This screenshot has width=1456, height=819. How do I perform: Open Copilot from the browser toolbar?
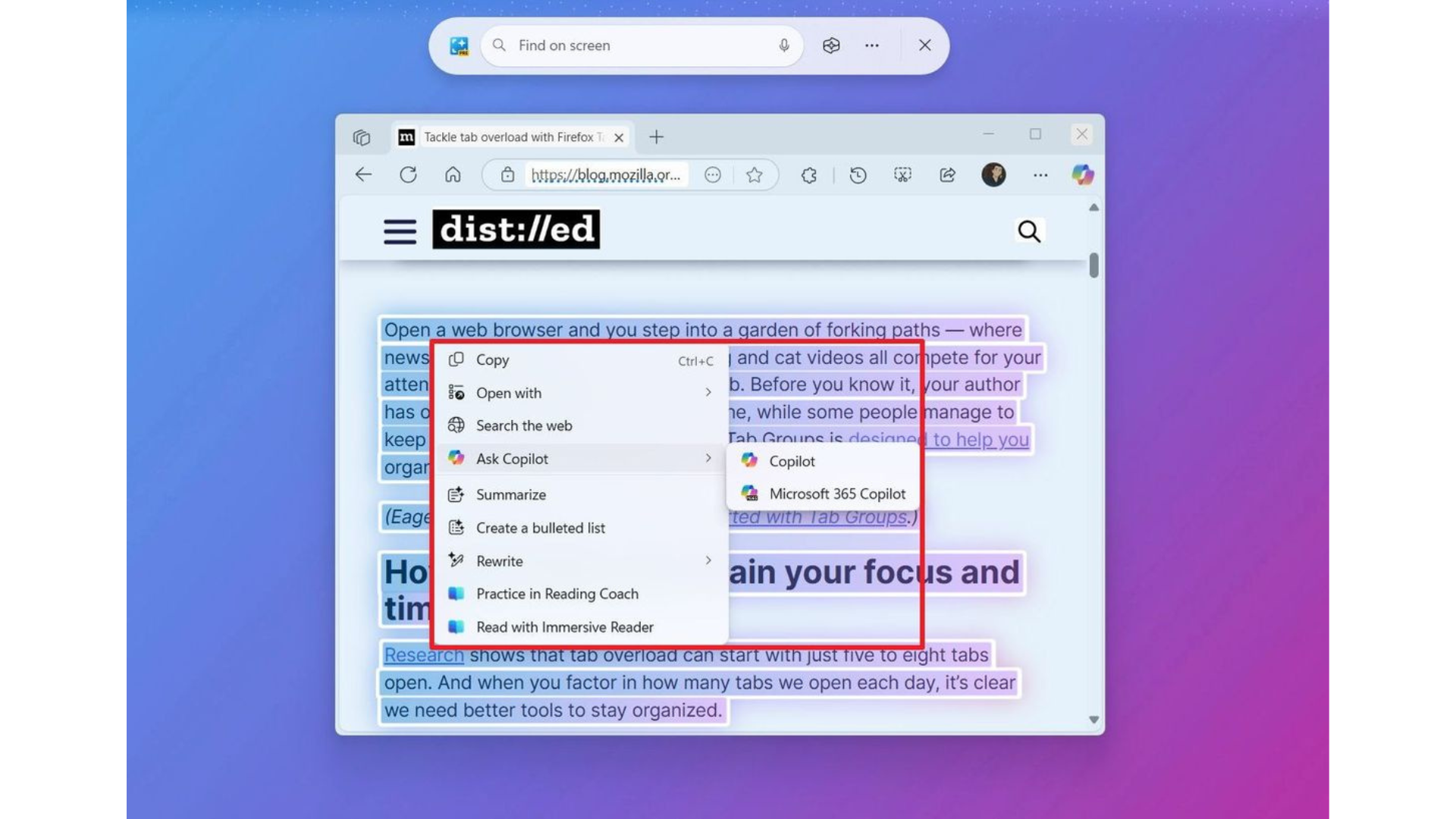pos(1083,175)
